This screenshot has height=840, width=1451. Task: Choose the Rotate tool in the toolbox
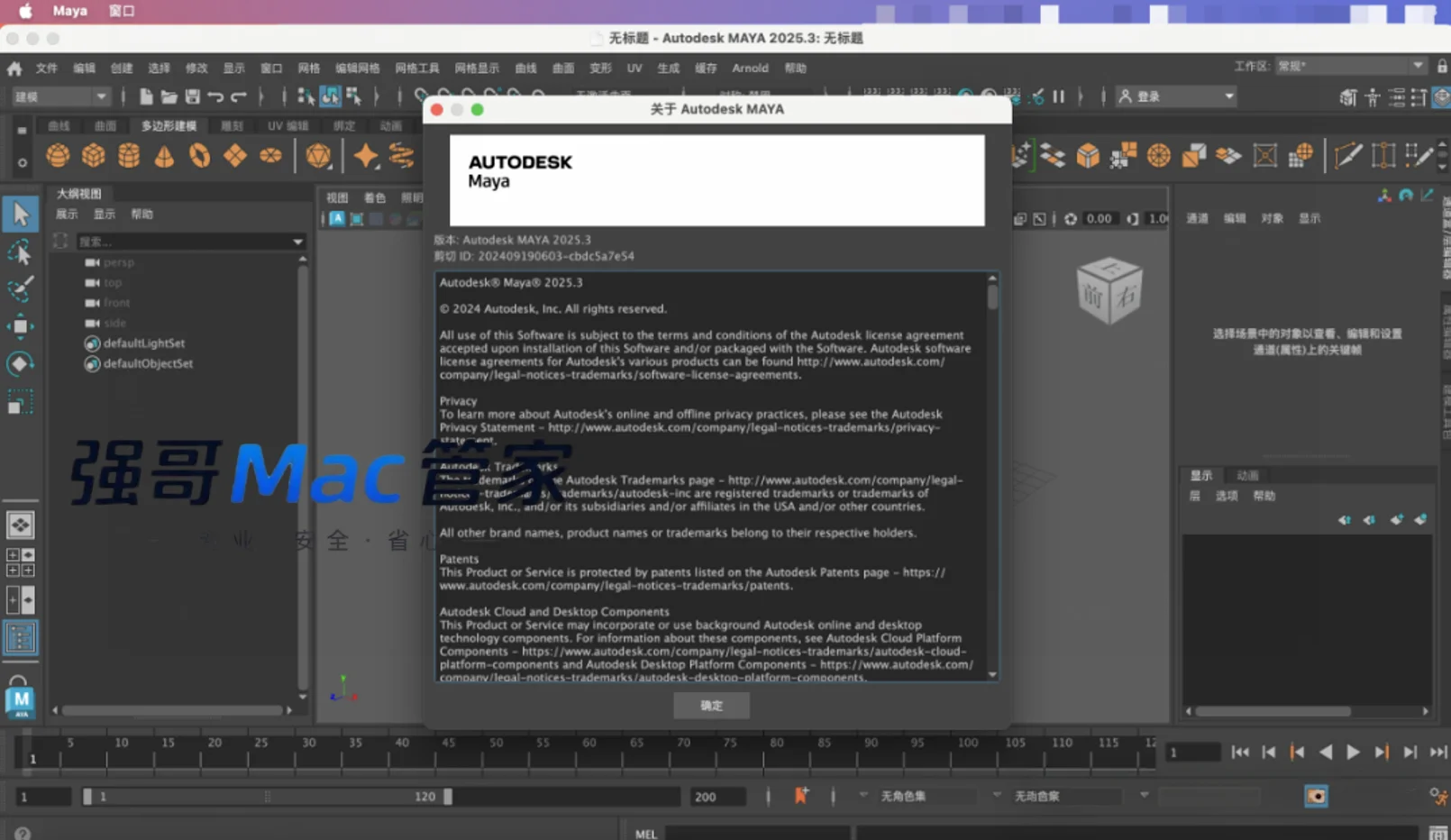point(20,364)
